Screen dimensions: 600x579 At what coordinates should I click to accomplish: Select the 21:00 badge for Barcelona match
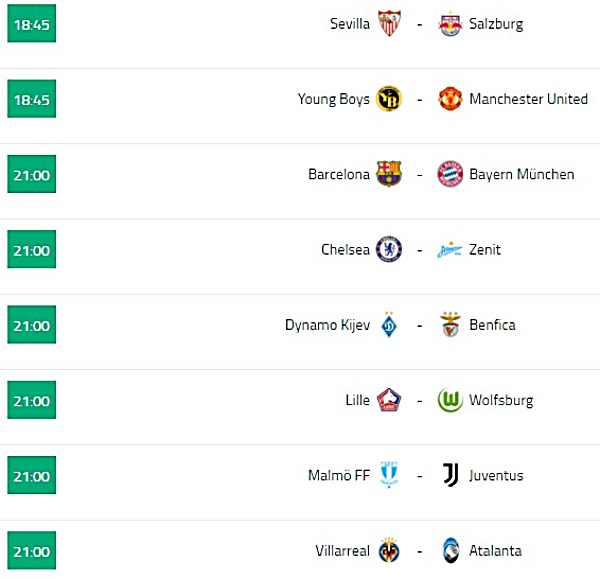32,174
